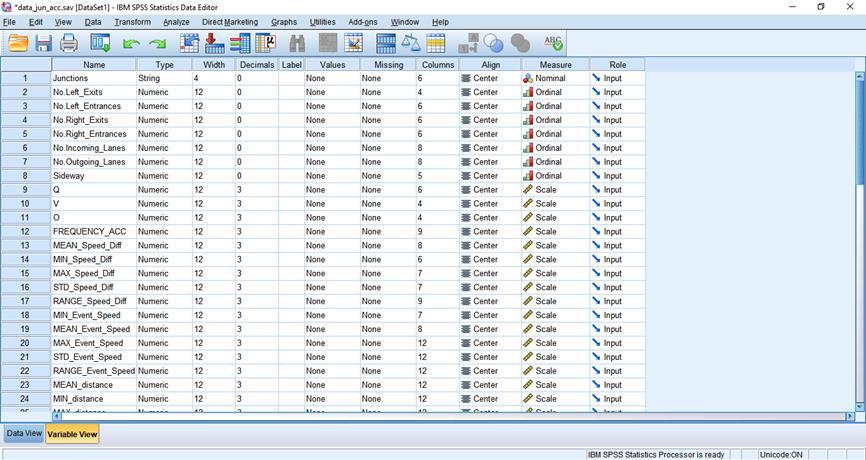Image resolution: width=866 pixels, height=460 pixels.
Task: Select the Decimals column header
Action: [257, 65]
